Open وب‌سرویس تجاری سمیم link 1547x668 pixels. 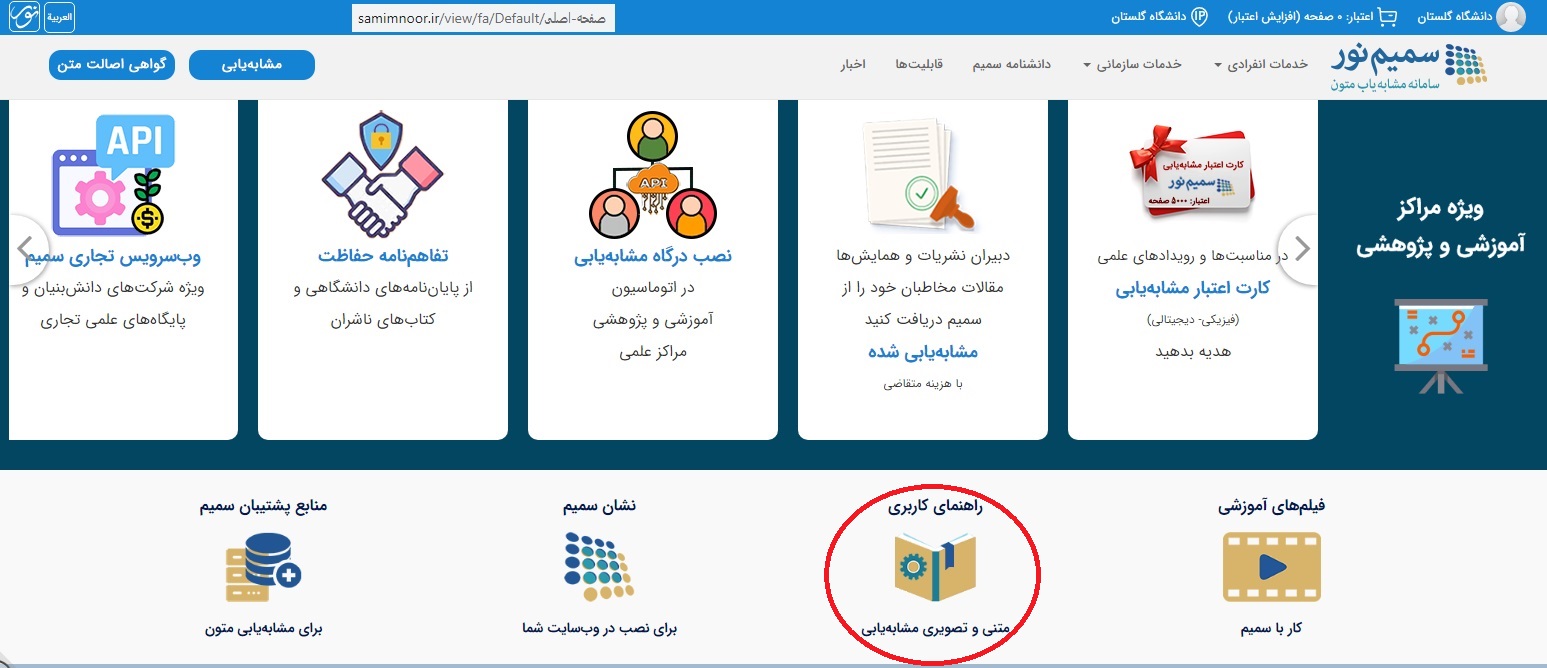pyautogui.click(x=113, y=257)
